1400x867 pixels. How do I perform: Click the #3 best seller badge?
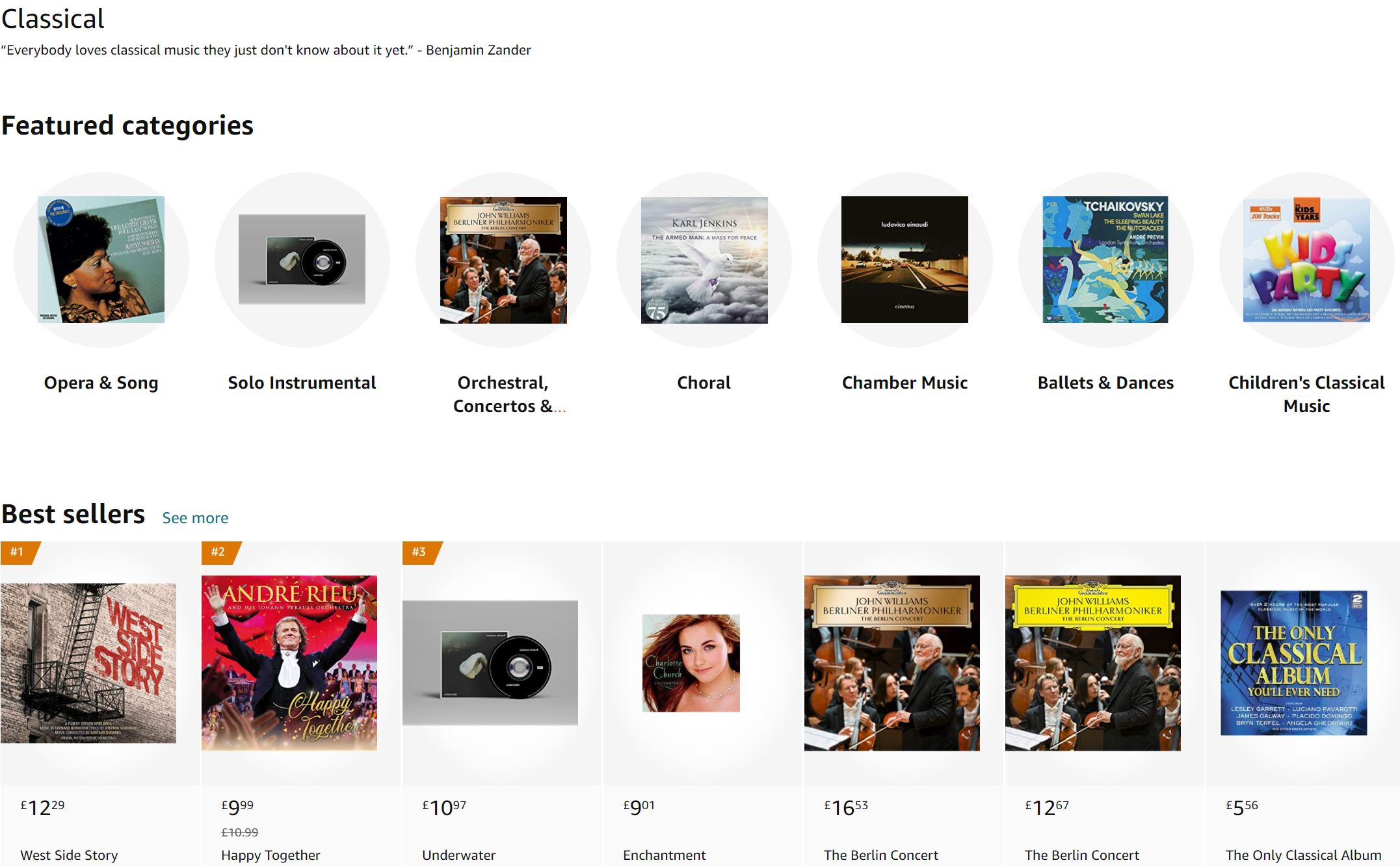click(x=420, y=552)
